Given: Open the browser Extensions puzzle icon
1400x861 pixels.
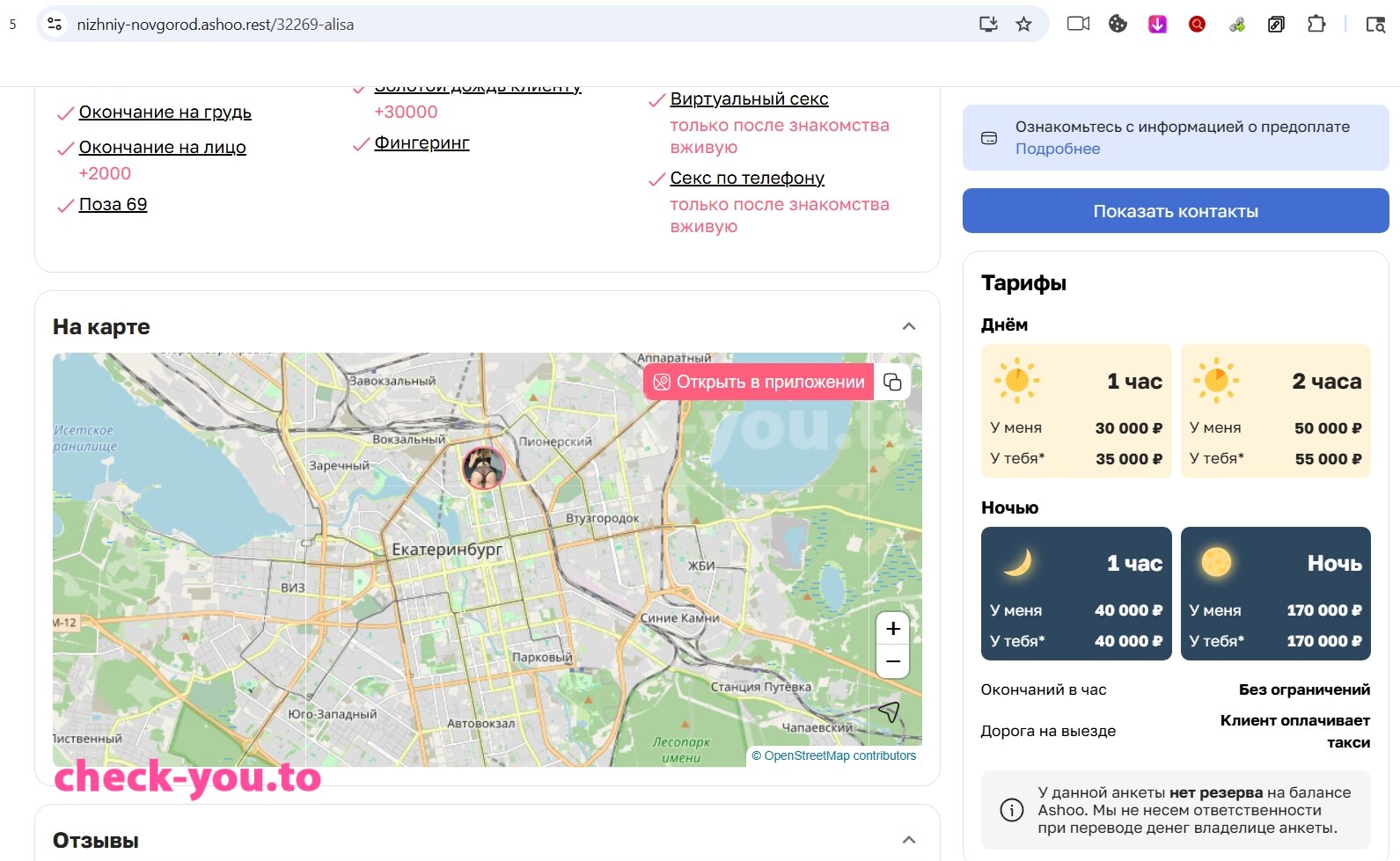Looking at the screenshot, I should pyautogui.click(x=1316, y=25).
